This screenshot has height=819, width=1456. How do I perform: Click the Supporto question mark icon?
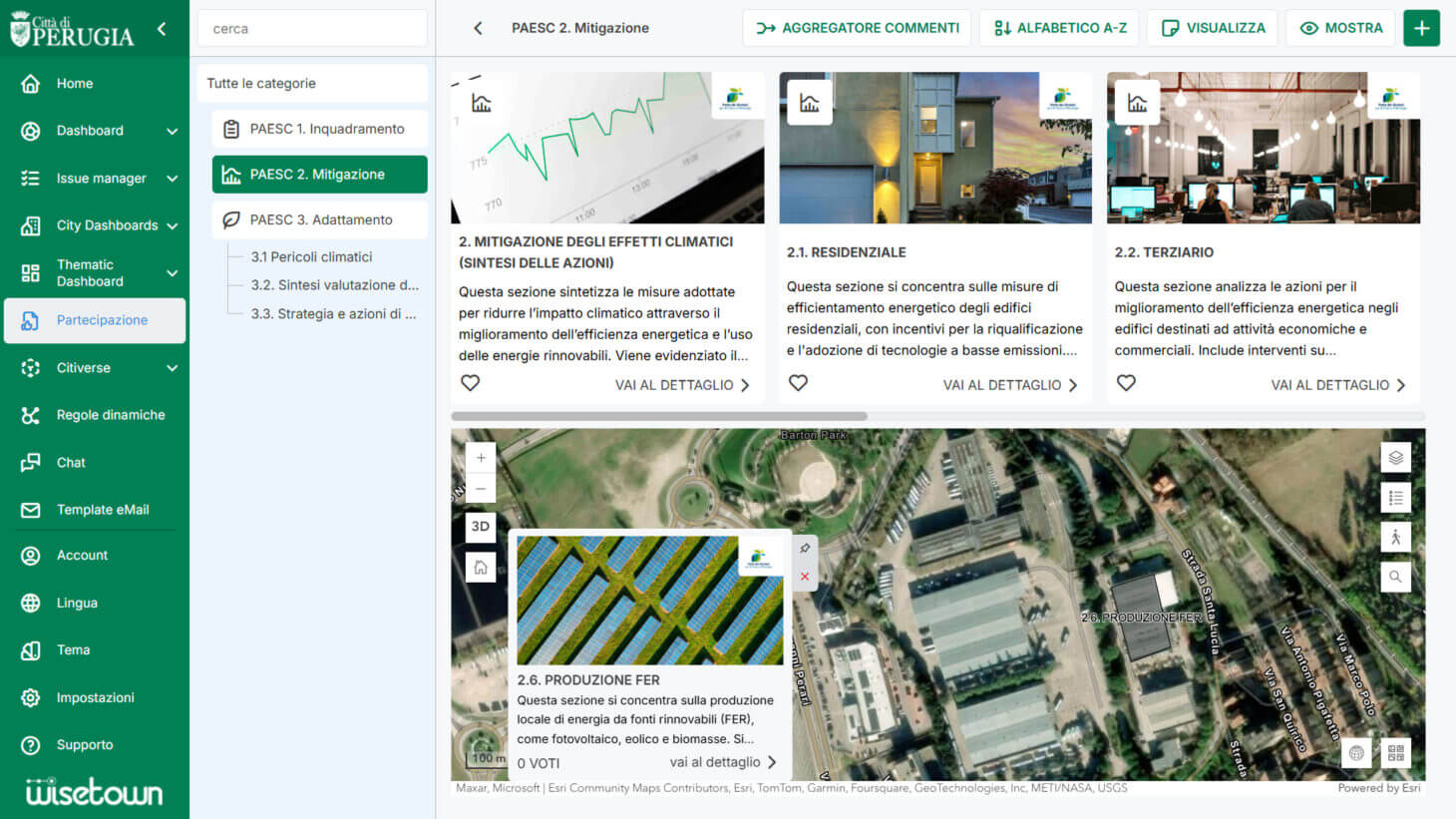click(x=31, y=745)
